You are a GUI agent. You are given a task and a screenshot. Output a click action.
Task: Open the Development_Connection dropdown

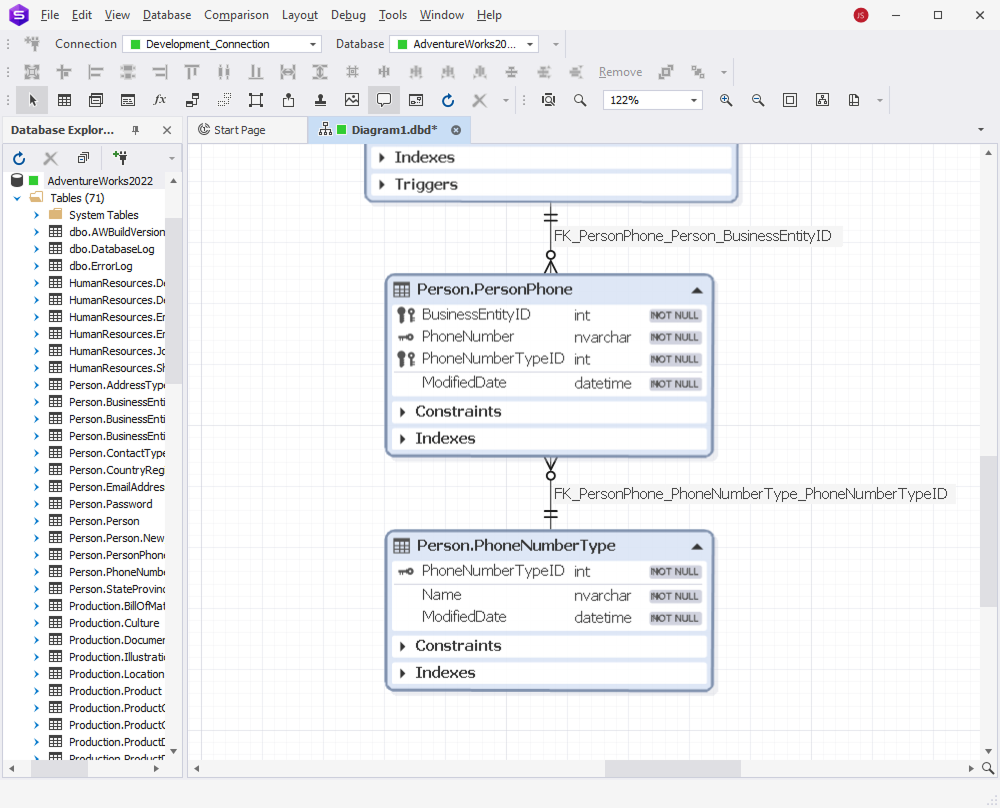tap(311, 44)
